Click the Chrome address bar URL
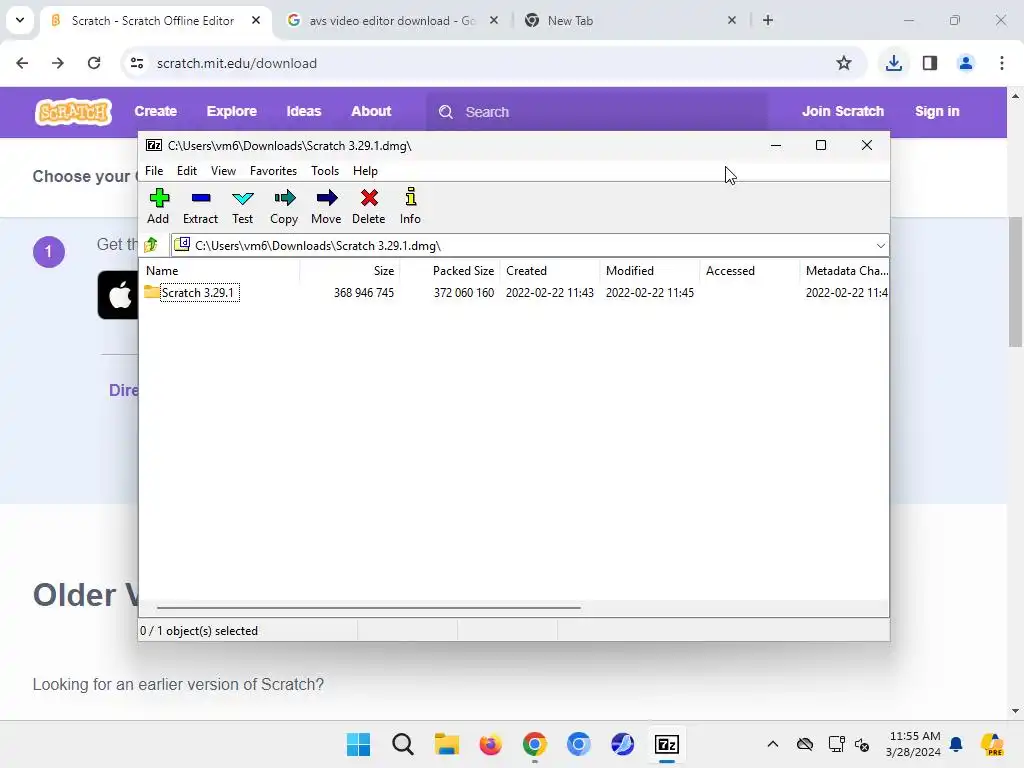 click(x=236, y=63)
